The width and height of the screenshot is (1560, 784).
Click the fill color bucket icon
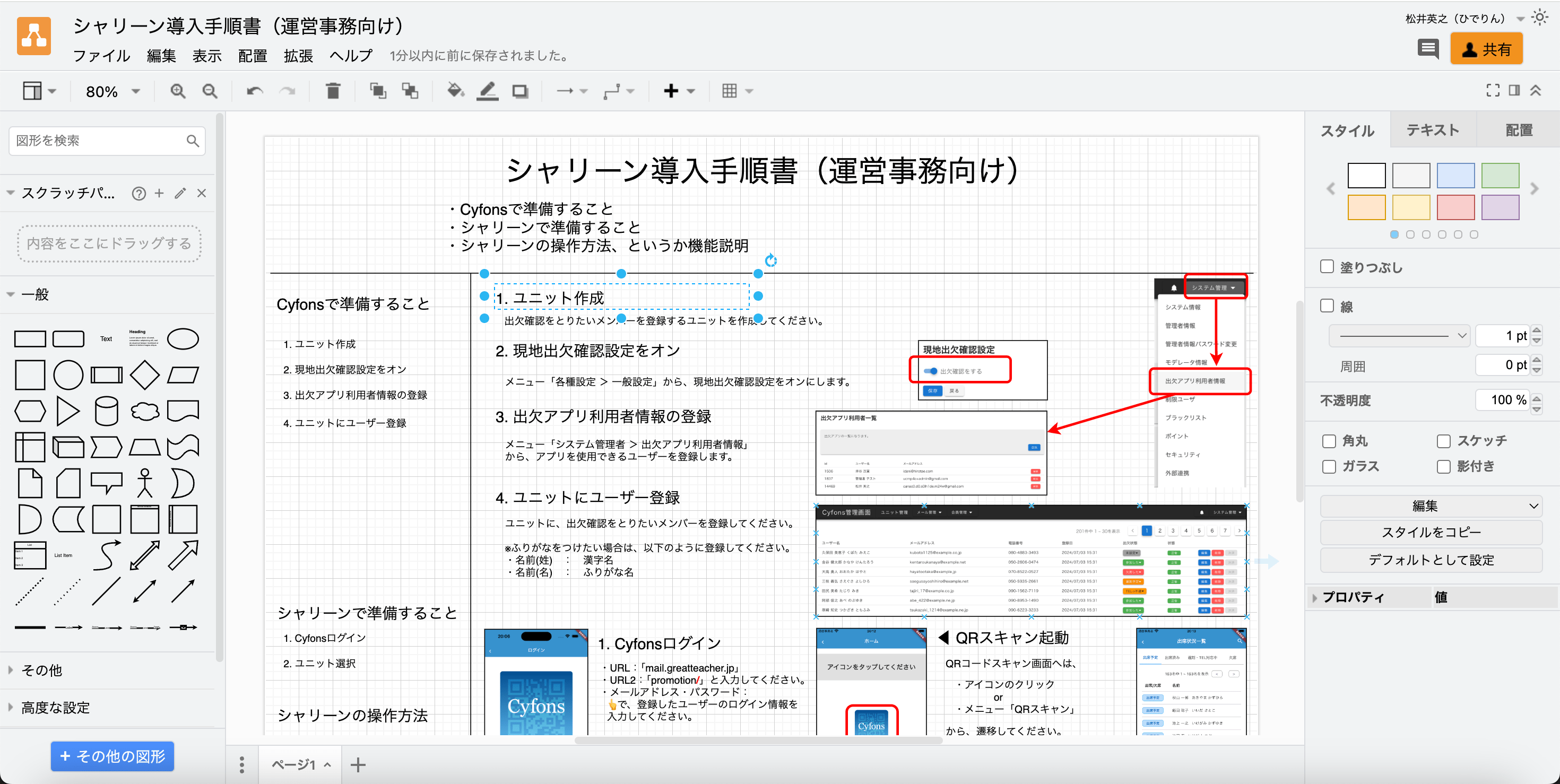(455, 91)
